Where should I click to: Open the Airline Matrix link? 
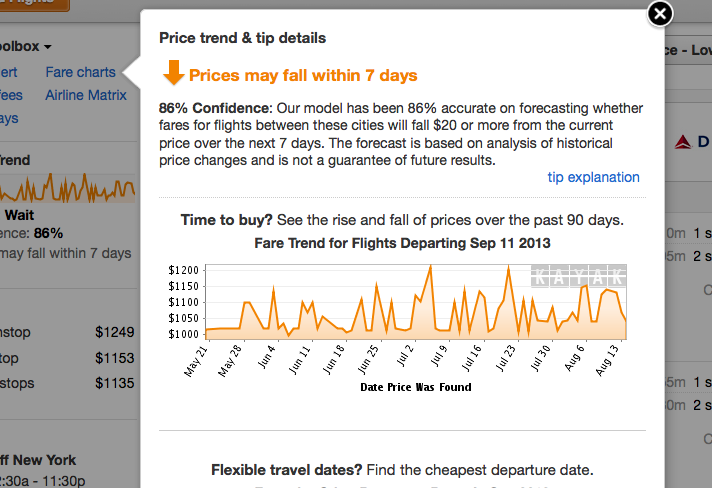coord(86,95)
